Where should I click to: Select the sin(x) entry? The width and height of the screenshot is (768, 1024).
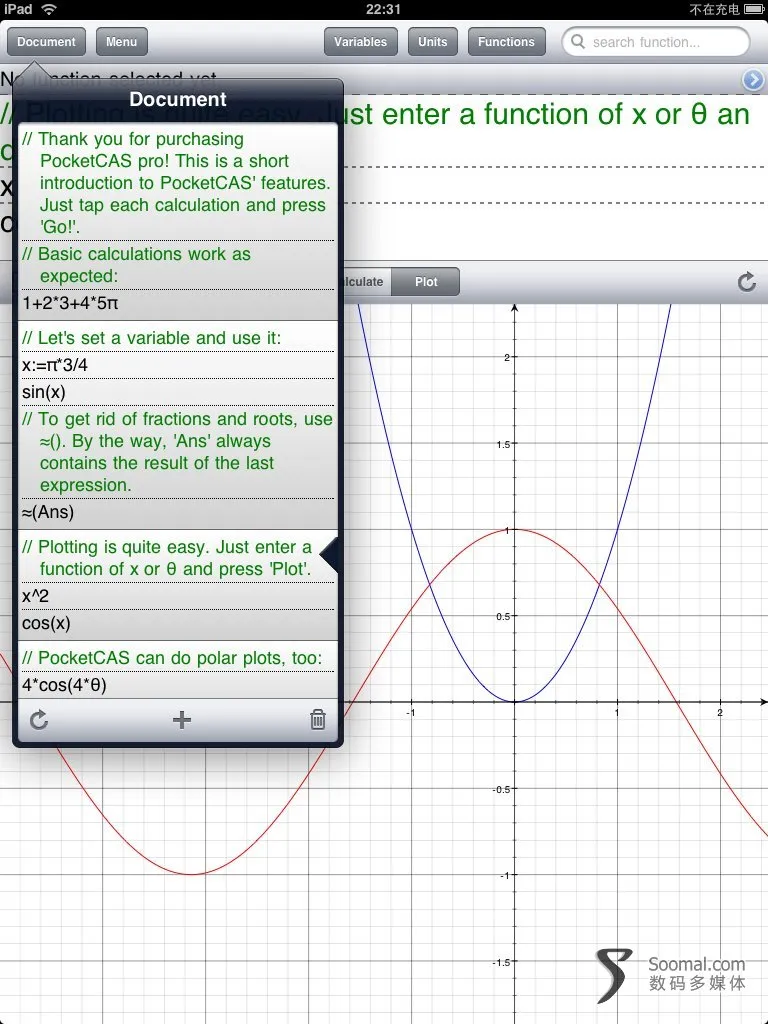pyautogui.click(x=178, y=392)
